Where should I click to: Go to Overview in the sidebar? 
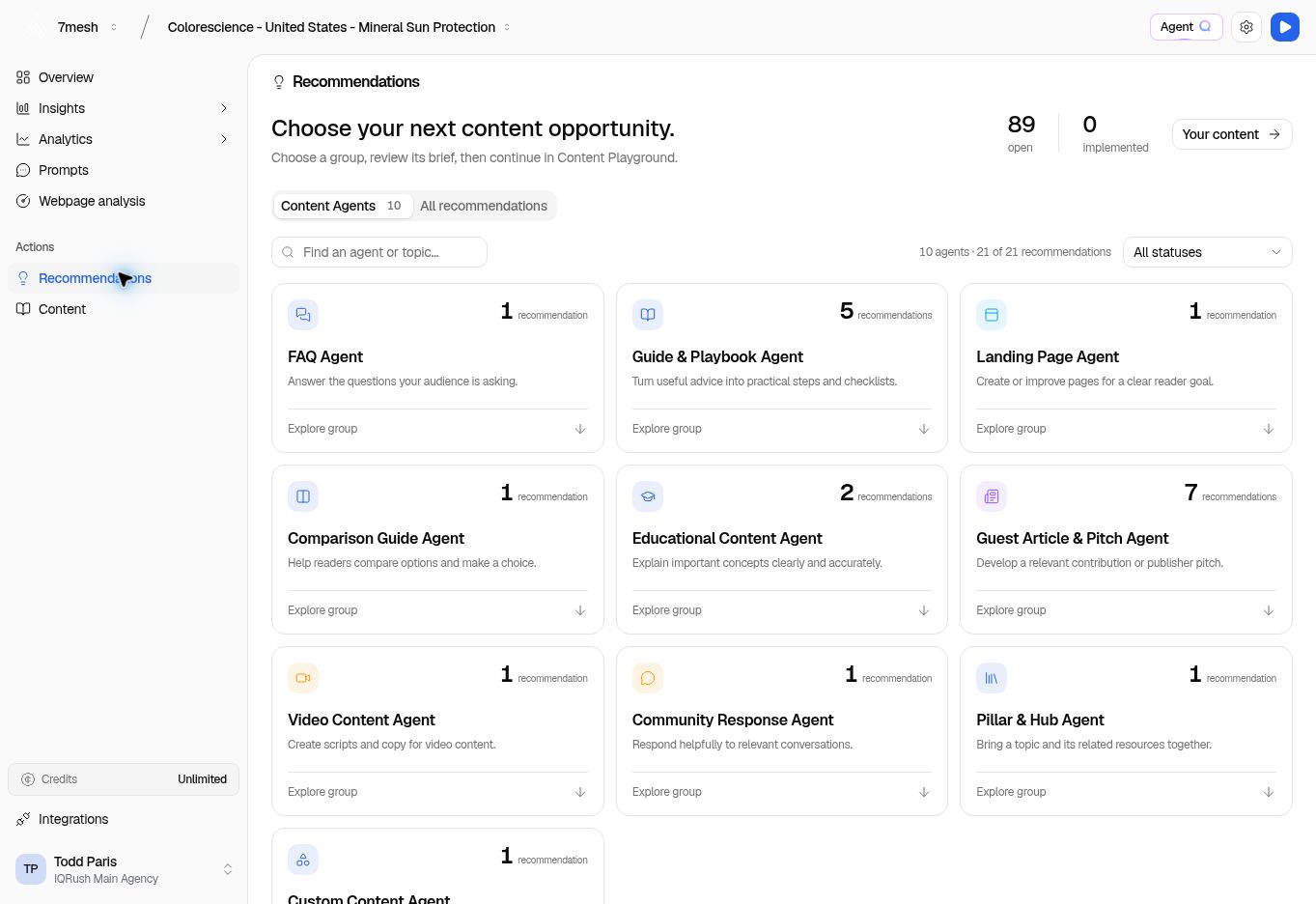[124, 77]
